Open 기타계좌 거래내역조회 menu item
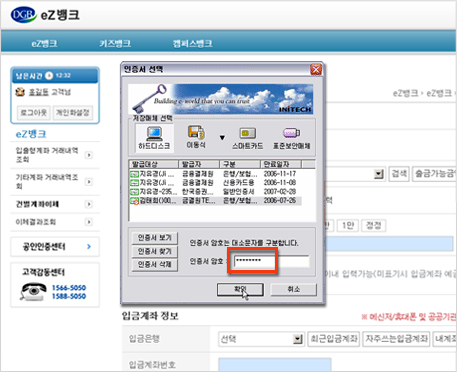The image size is (457, 372). 47,181
